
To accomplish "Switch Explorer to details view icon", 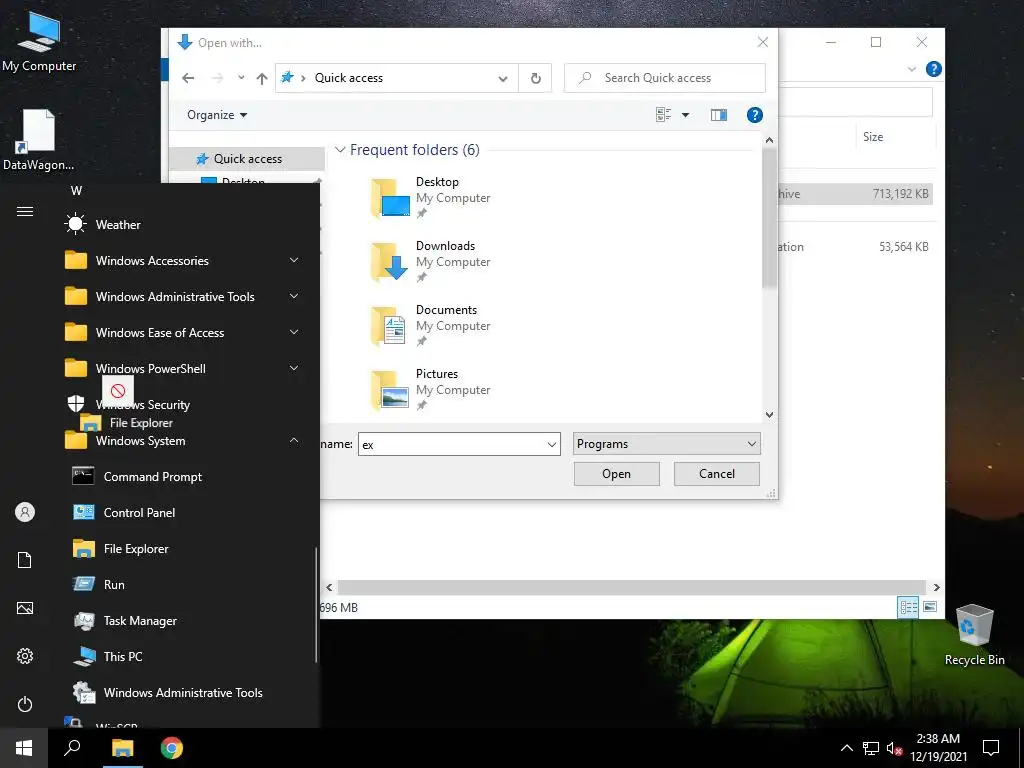I will pos(908,607).
